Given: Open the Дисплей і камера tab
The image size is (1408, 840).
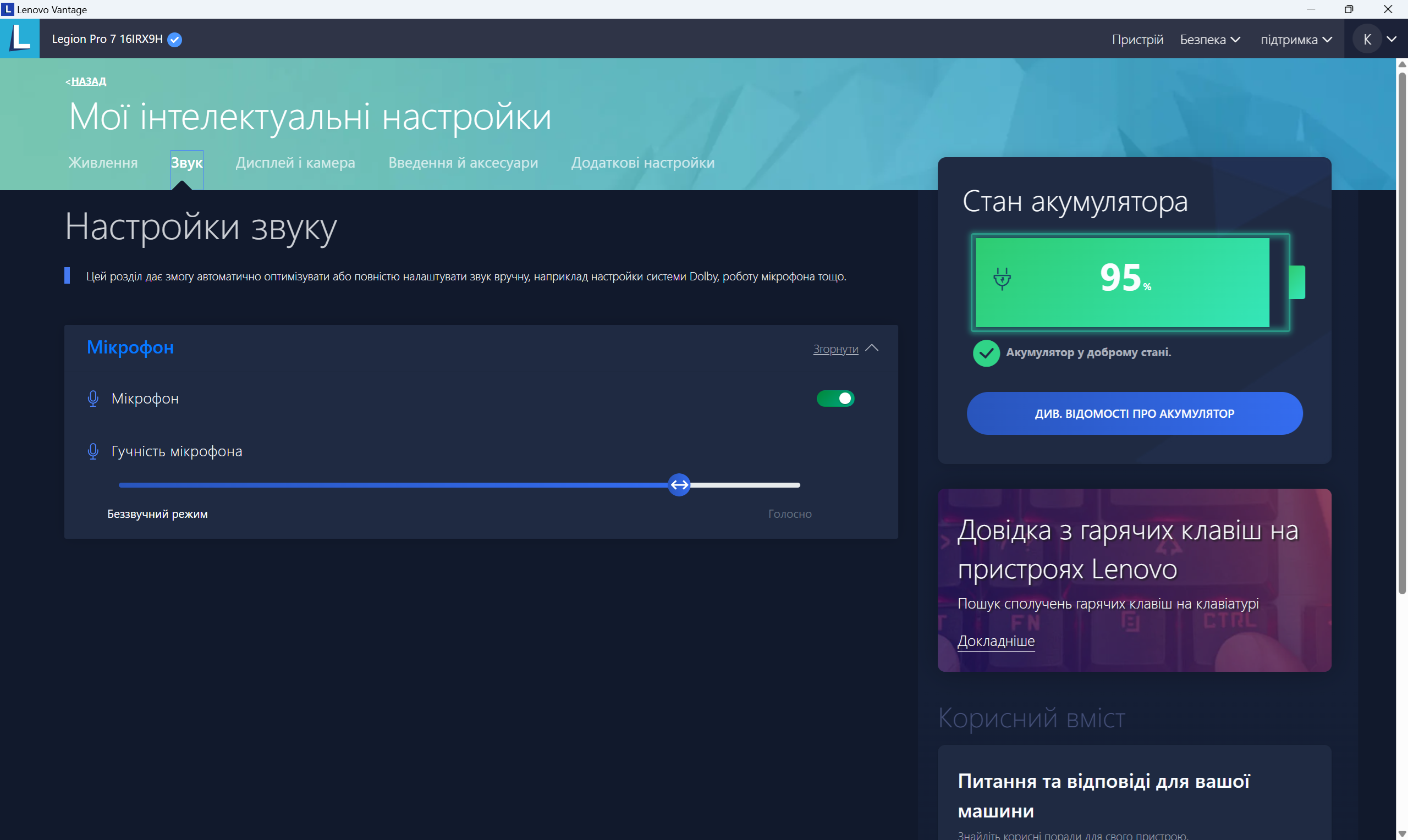Looking at the screenshot, I should click(295, 163).
